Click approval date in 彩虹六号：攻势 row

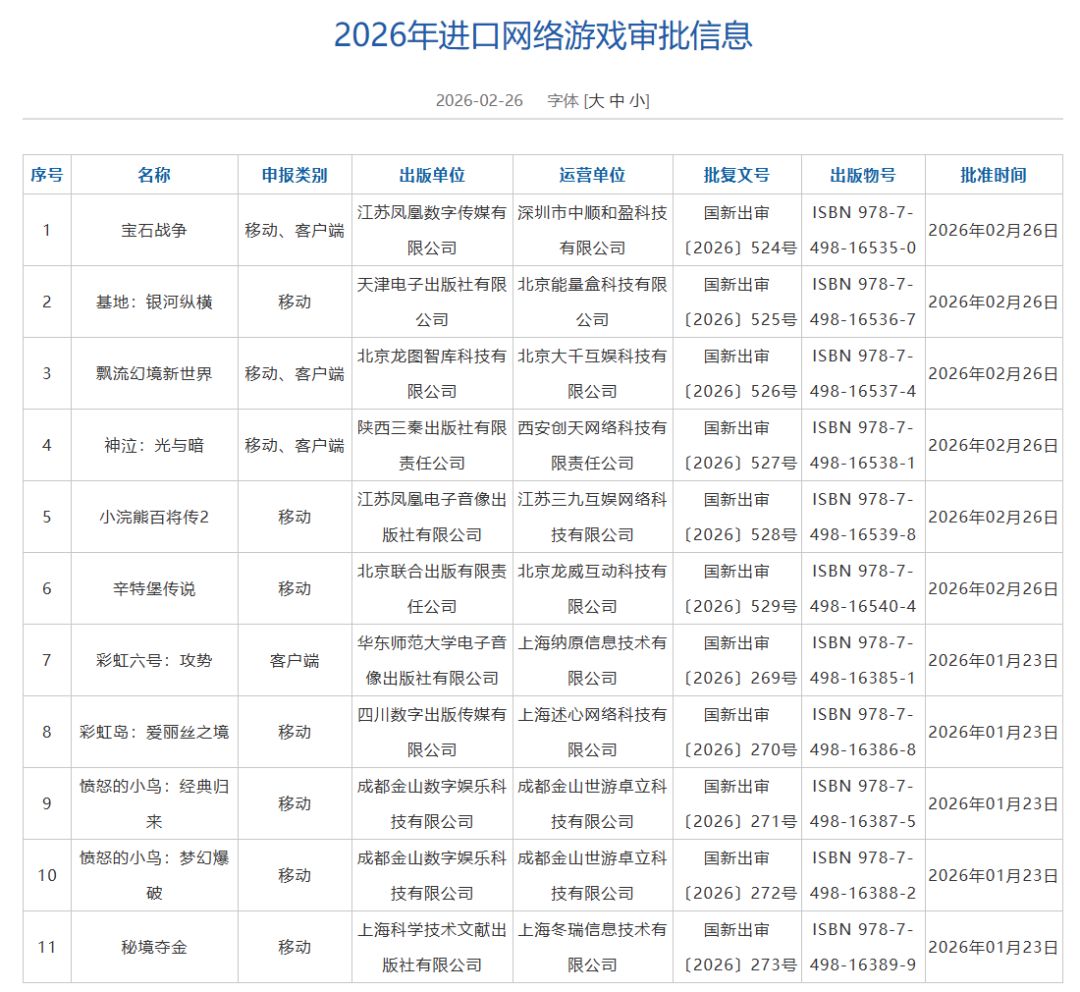(x=993, y=660)
